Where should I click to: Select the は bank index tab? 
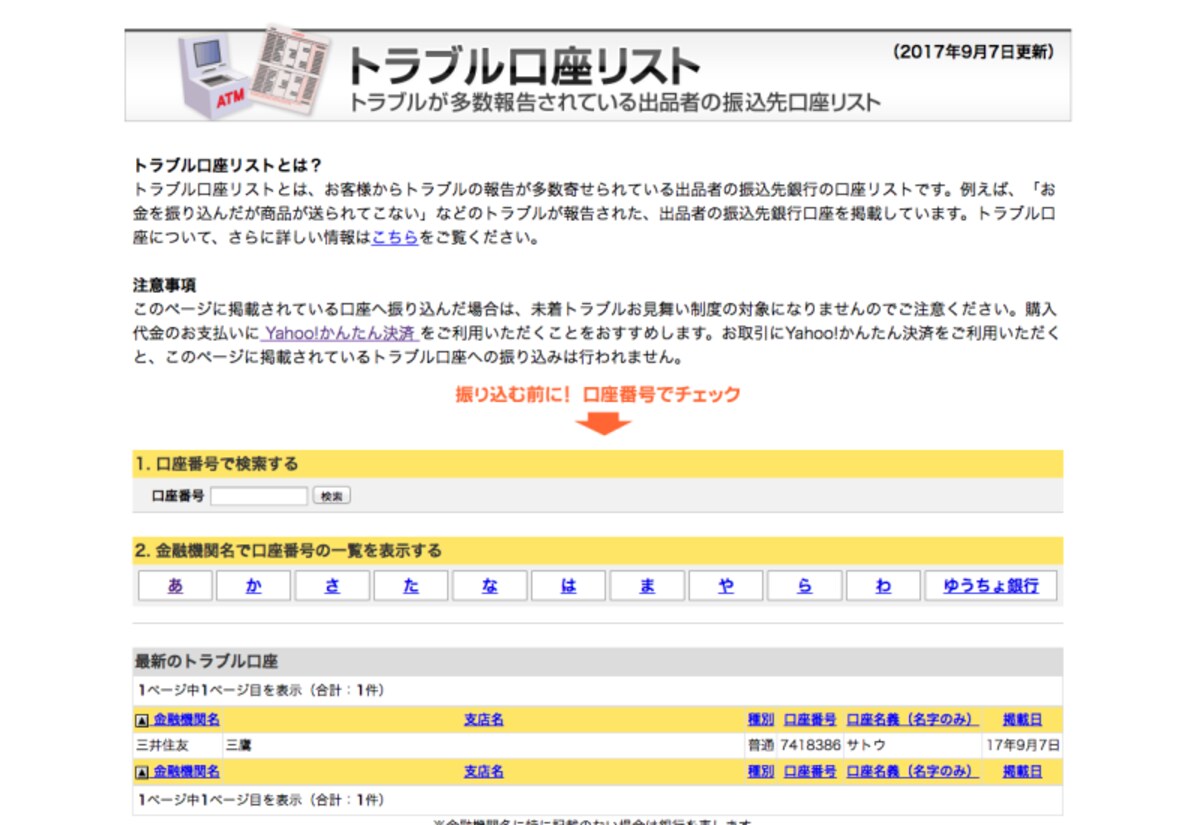(569, 586)
